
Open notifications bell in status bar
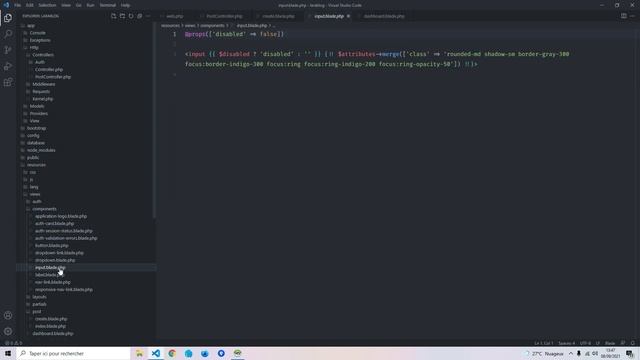(633, 343)
